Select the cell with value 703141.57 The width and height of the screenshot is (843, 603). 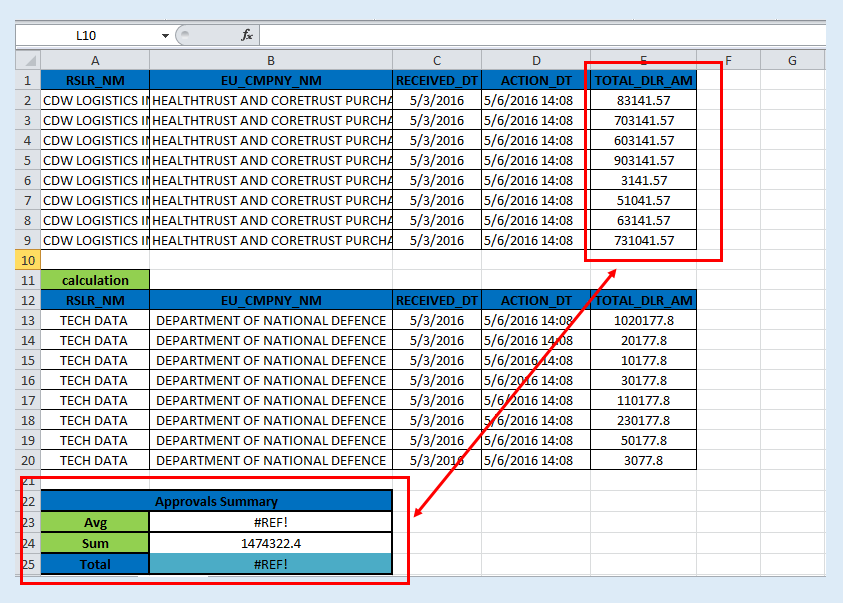644,120
